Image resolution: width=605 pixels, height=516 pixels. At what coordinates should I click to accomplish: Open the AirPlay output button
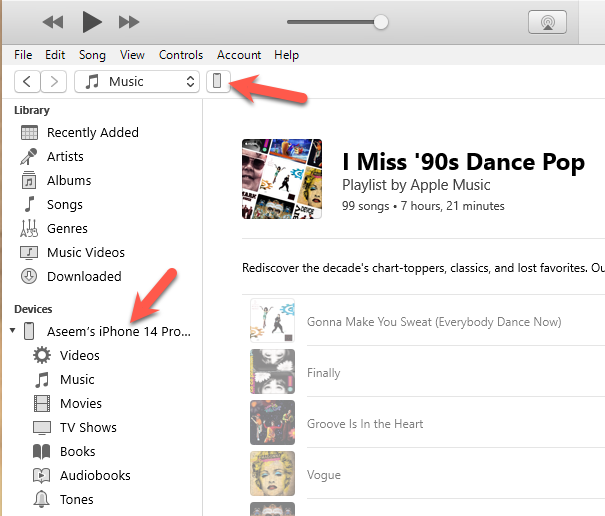pos(547,22)
